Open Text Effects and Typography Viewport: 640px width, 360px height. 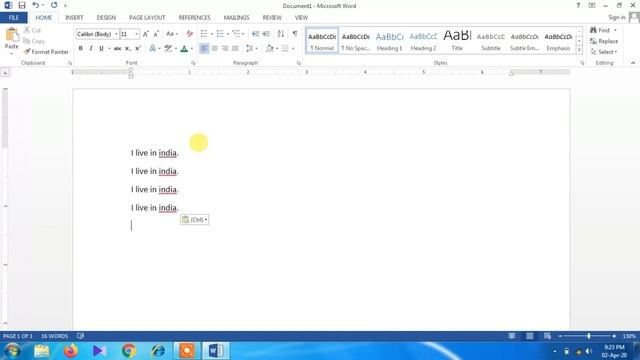153,49
